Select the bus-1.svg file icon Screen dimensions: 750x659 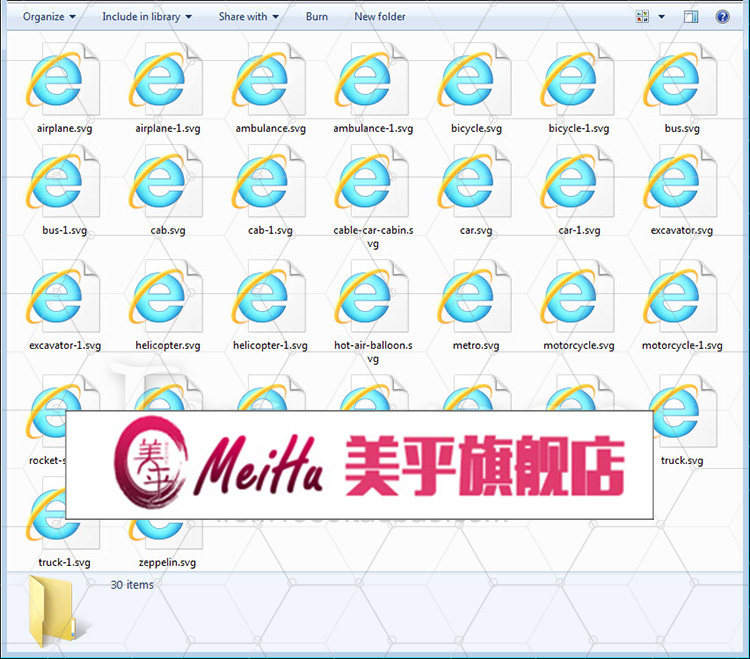pyautogui.click(x=63, y=181)
